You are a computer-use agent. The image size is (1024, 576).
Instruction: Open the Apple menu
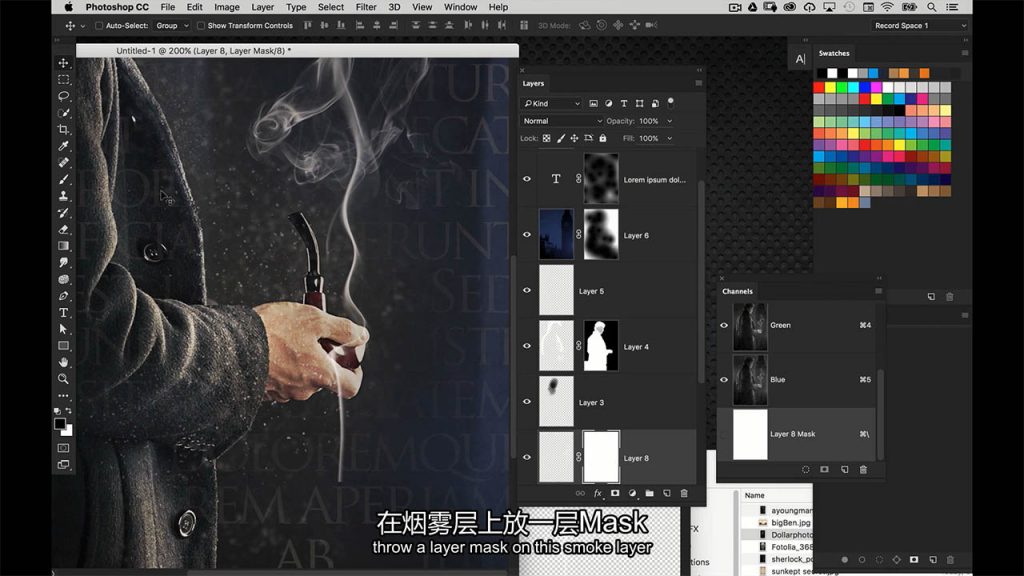click(69, 7)
